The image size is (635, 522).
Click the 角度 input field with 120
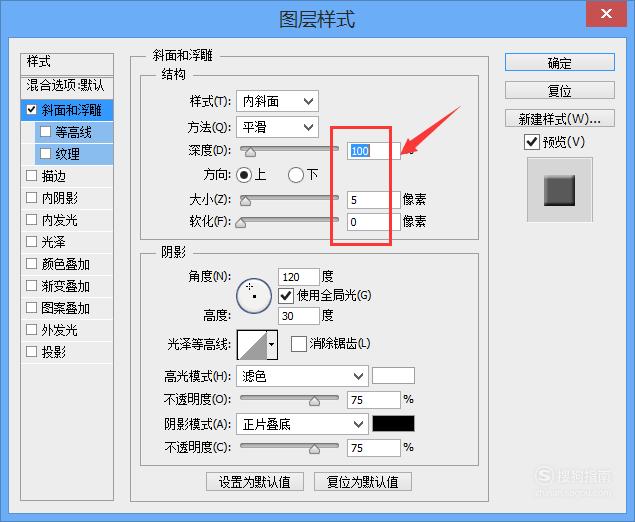(299, 277)
